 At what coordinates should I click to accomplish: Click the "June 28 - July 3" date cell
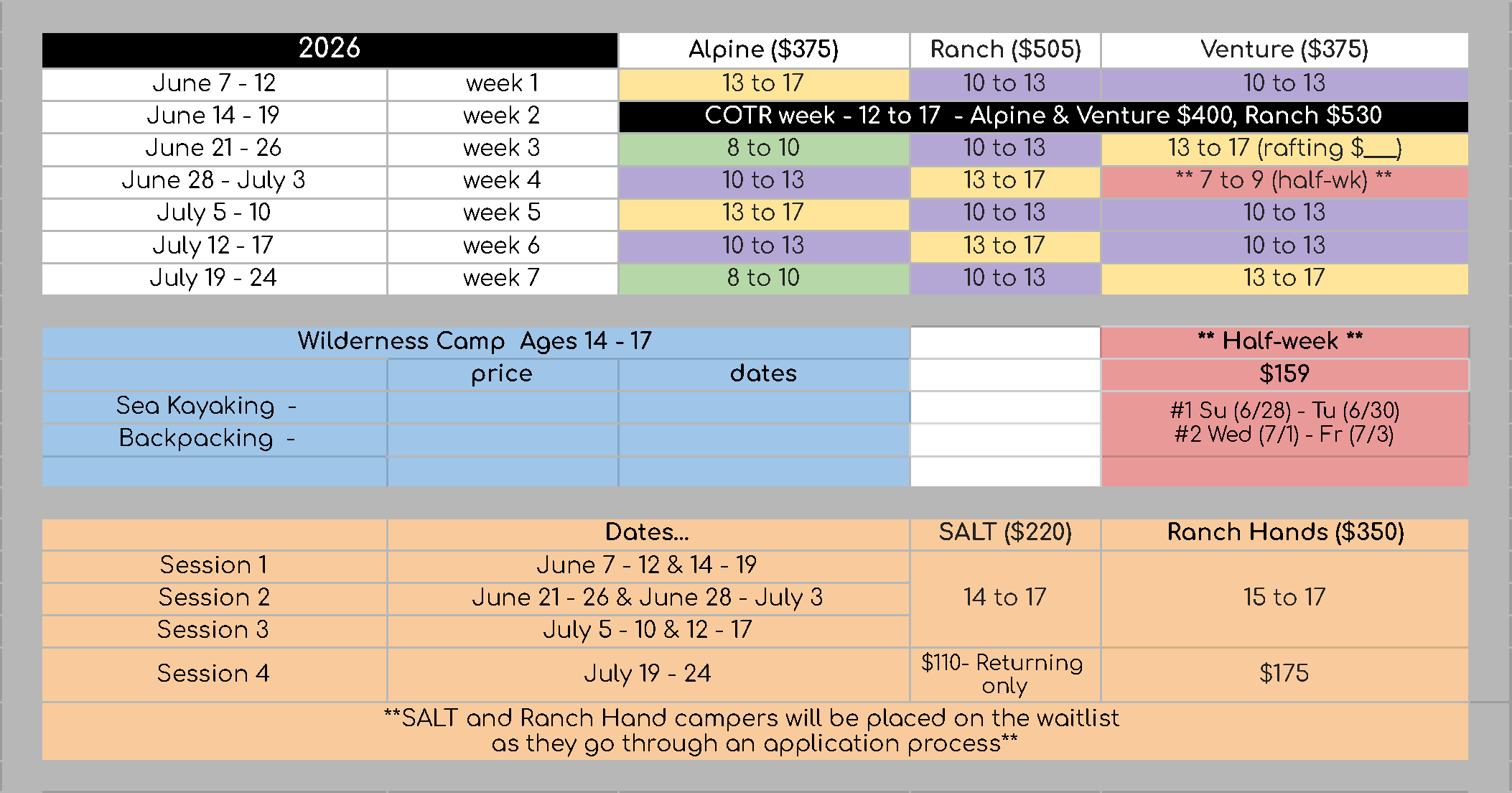[214, 180]
